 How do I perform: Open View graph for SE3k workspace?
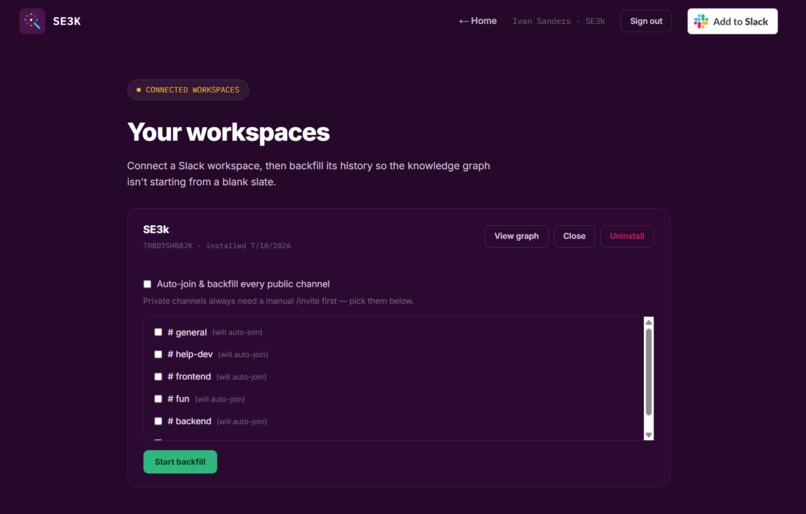pyautogui.click(x=517, y=236)
